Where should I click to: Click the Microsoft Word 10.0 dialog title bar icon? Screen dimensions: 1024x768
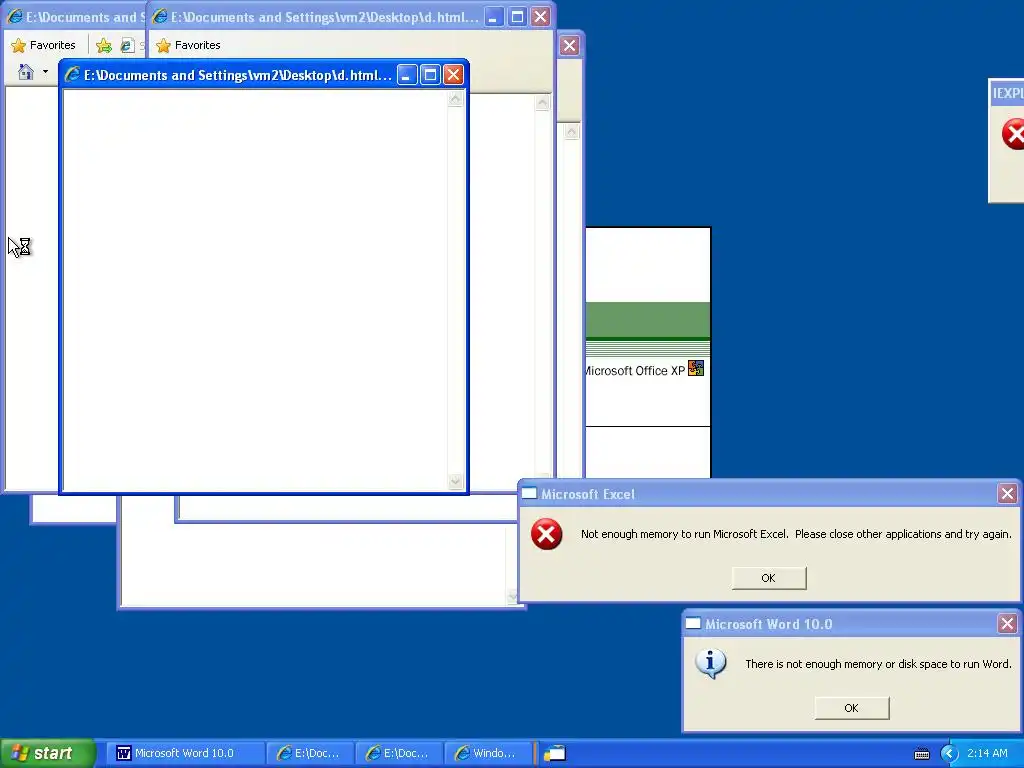point(693,624)
